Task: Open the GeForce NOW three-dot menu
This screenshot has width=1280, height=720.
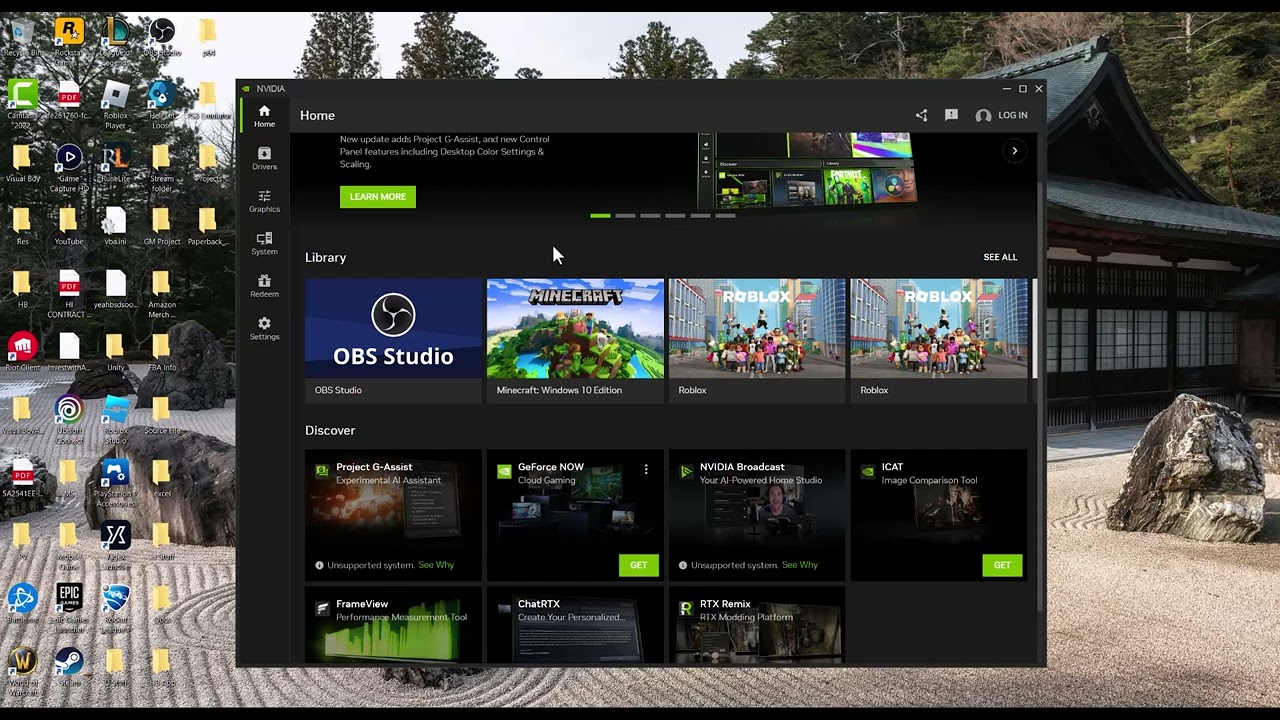Action: (x=646, y=469)
